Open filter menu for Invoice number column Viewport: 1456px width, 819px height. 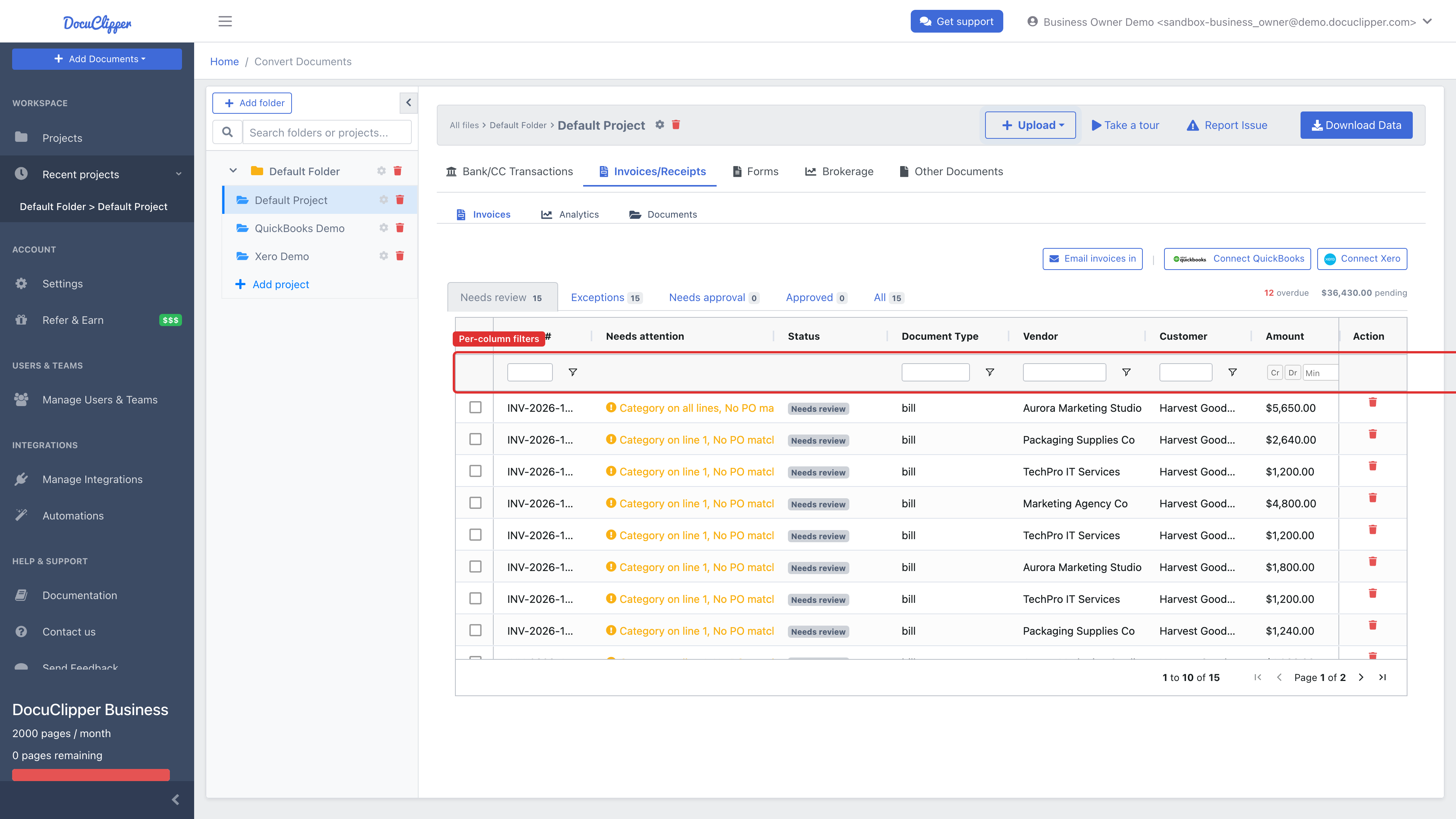[573, 372]
